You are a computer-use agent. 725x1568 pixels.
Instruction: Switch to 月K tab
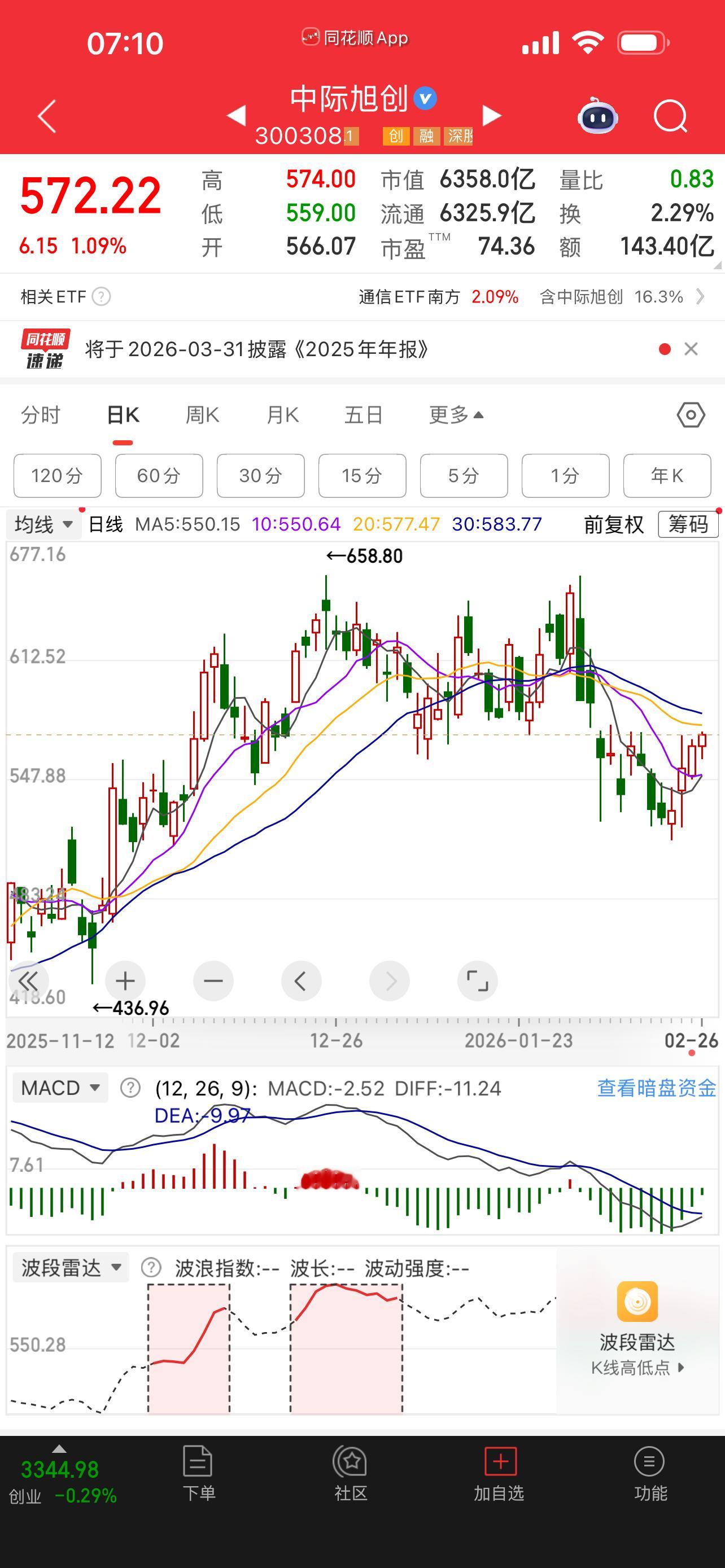tap(282, 415)
